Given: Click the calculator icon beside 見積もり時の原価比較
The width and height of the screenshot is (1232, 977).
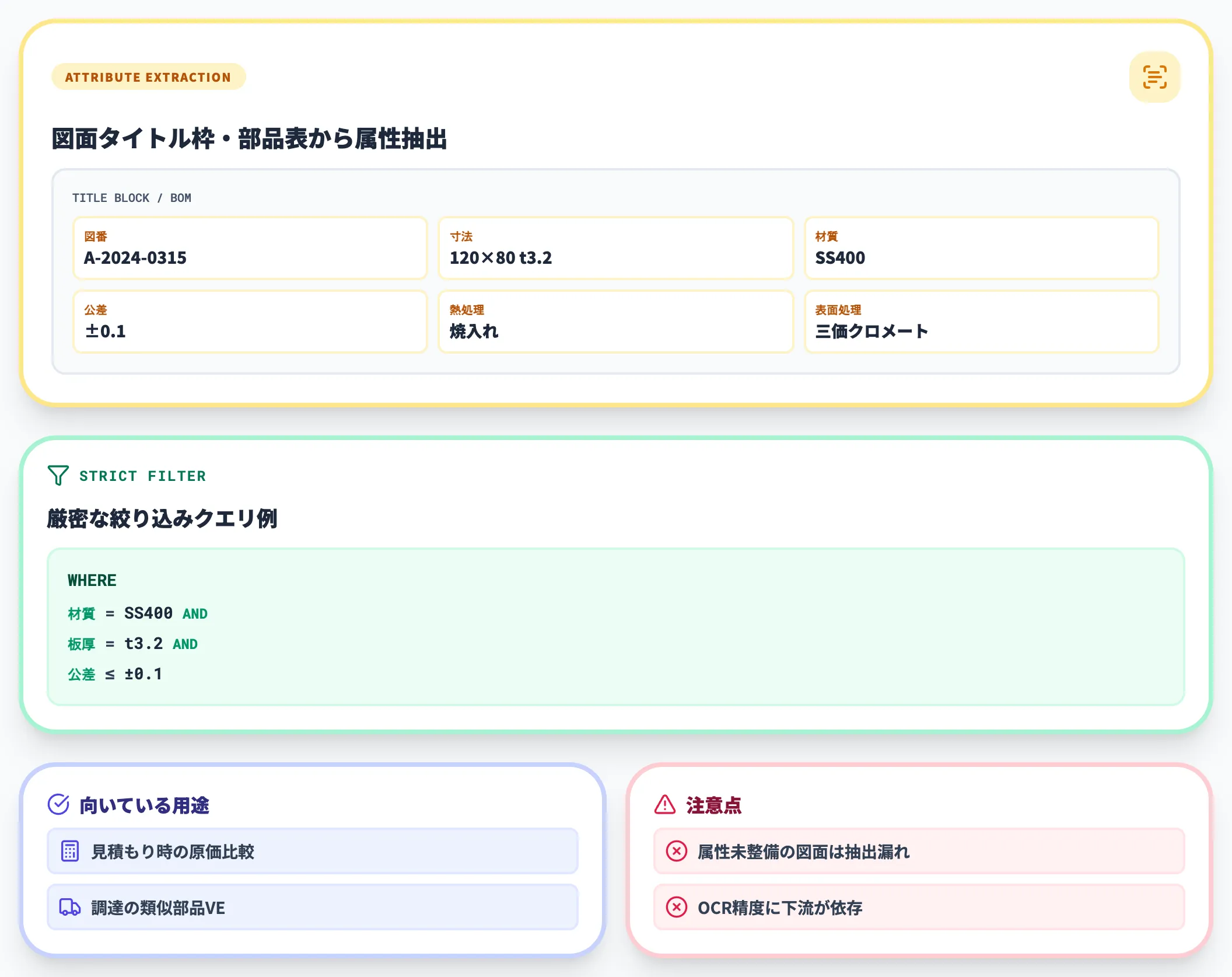Looking at the screenshot, I should (70, 852).
